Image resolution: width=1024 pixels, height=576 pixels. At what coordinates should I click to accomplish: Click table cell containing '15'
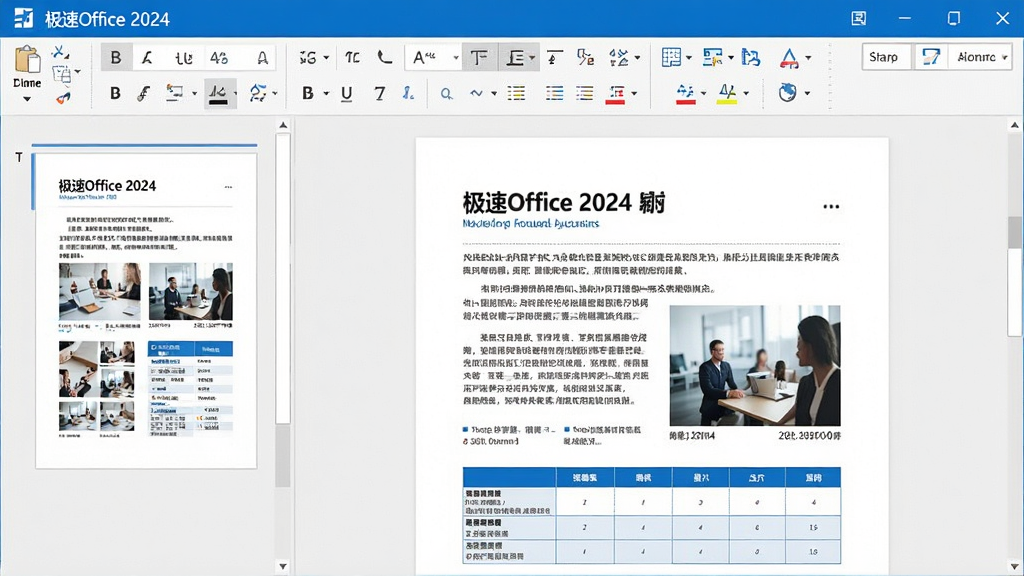pos(812,527)
